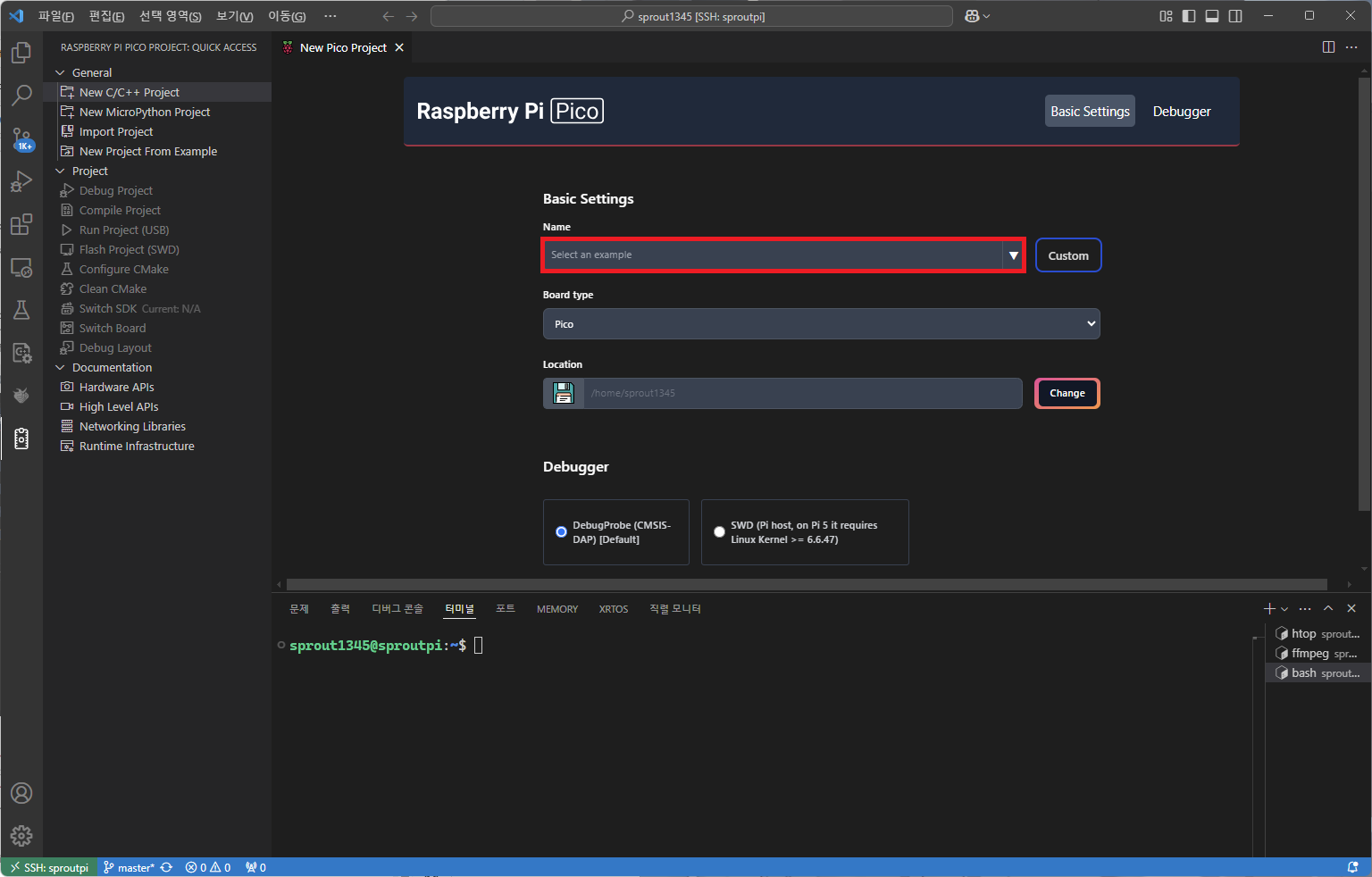
Task: Open terminal launch profile dropdown chevron
Action: click(x=1284, y=608)
